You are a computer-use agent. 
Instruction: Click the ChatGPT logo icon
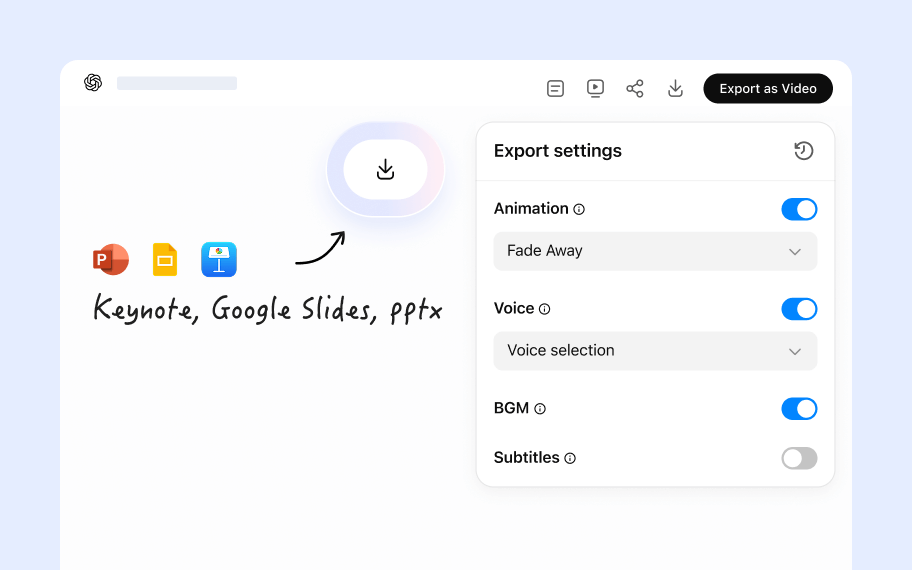click(x=93, y=83)
